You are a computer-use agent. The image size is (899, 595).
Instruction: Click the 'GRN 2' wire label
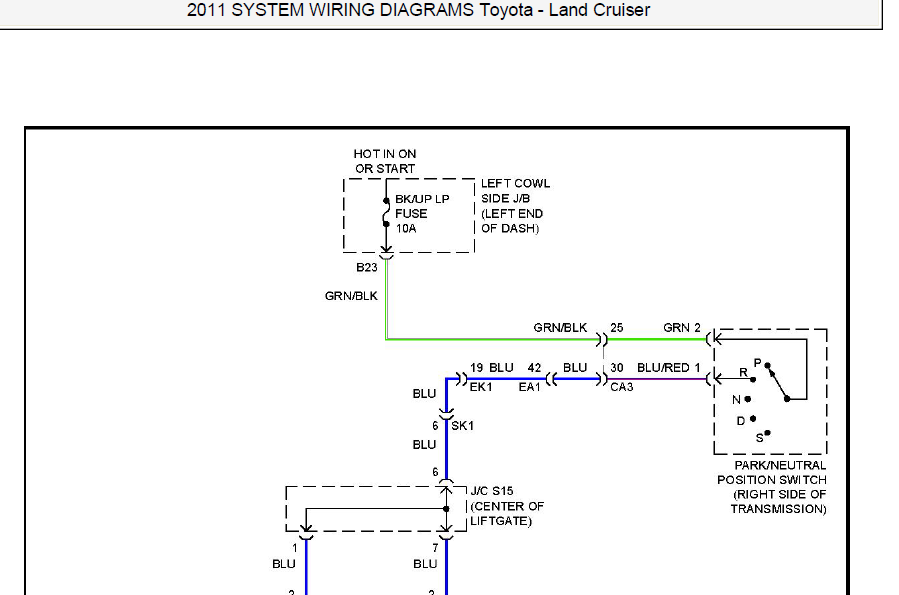coord(682,327)
